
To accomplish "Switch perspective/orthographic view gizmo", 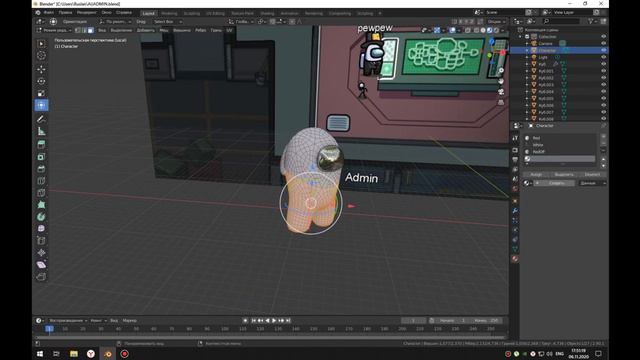I will pyautogui.click(x=501, y=102).
